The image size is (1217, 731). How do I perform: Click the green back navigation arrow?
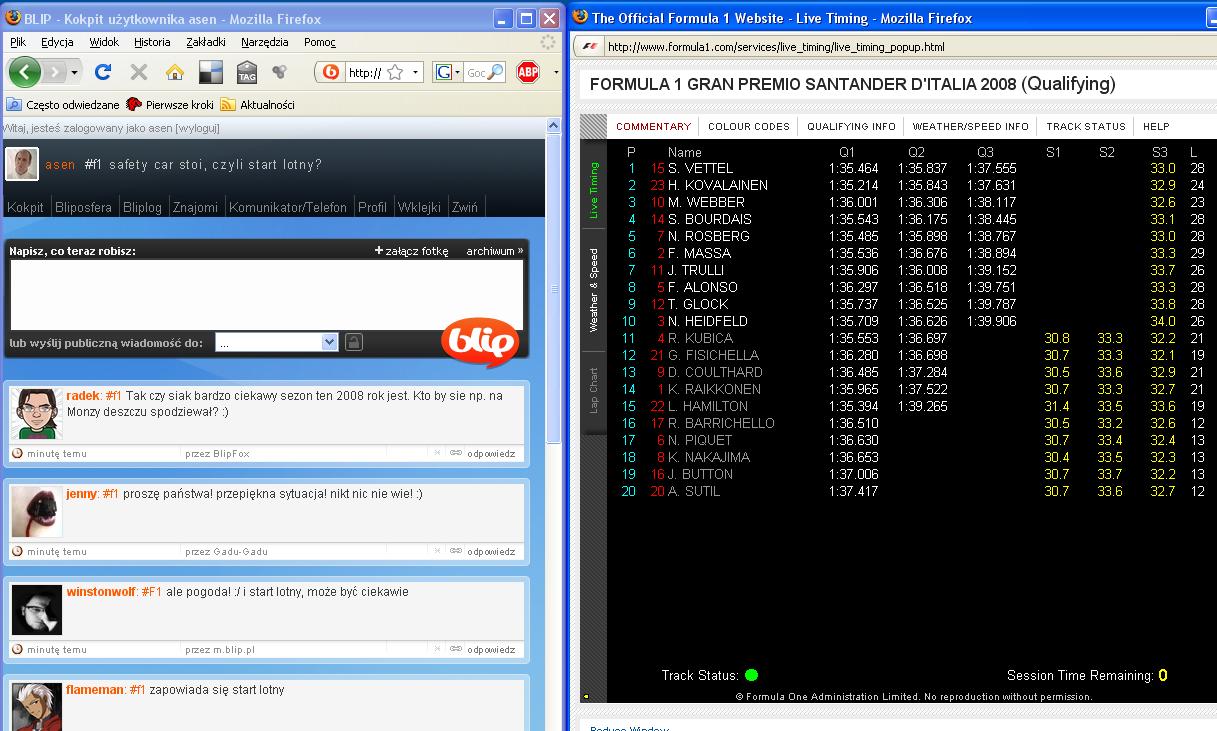coord(25,72)
